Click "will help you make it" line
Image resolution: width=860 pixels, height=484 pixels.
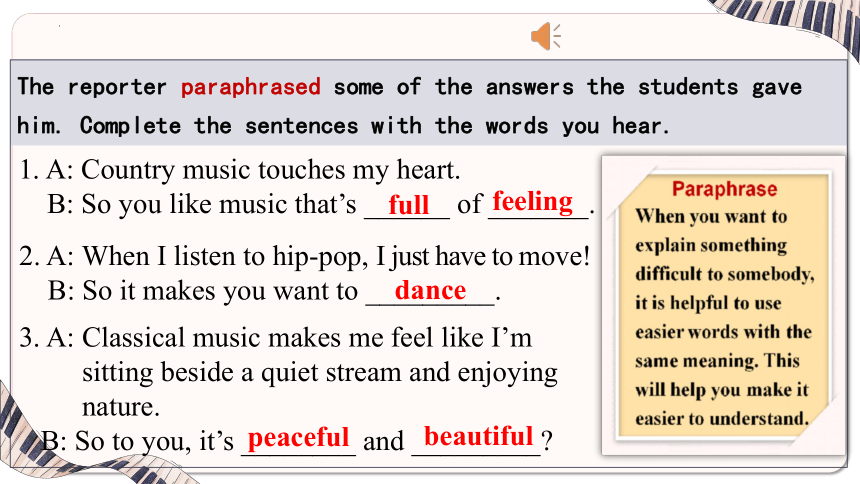click(722, 390)
